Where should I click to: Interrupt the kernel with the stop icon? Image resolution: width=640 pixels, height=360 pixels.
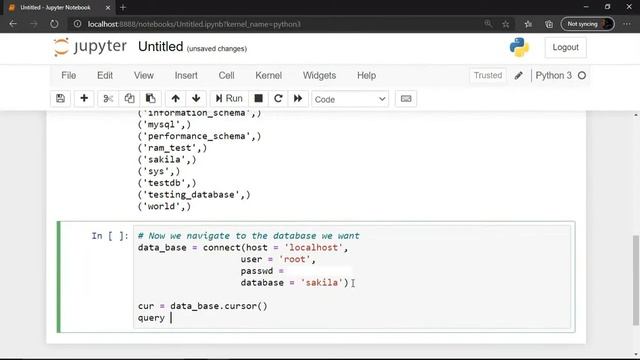coord(258,99)
